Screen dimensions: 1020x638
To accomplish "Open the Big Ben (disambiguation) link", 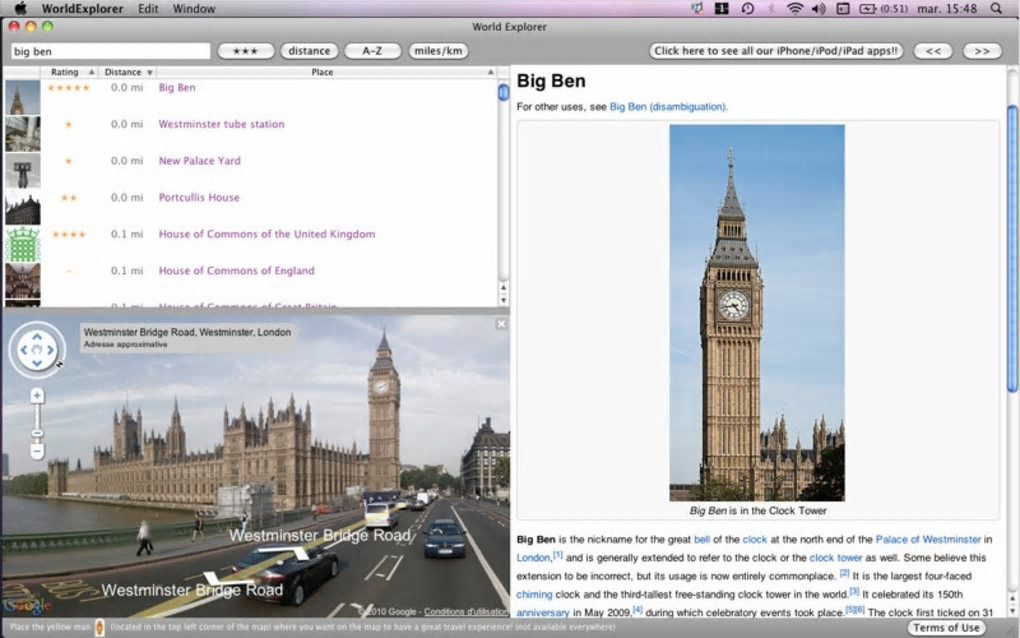I will [x=668, y=106].
